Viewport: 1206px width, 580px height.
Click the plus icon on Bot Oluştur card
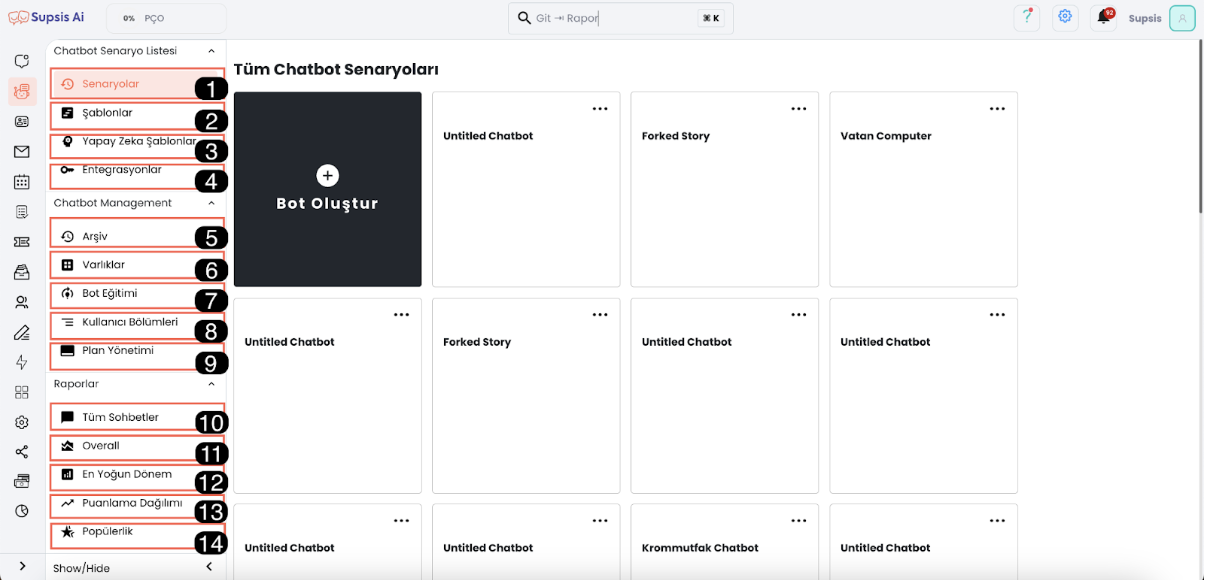coord(327,175)
